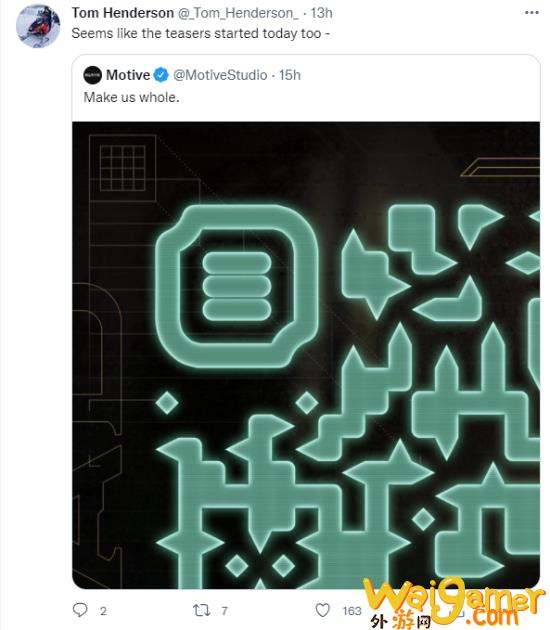
Task: Open the Motive display name
Action: tap(128, 75)
